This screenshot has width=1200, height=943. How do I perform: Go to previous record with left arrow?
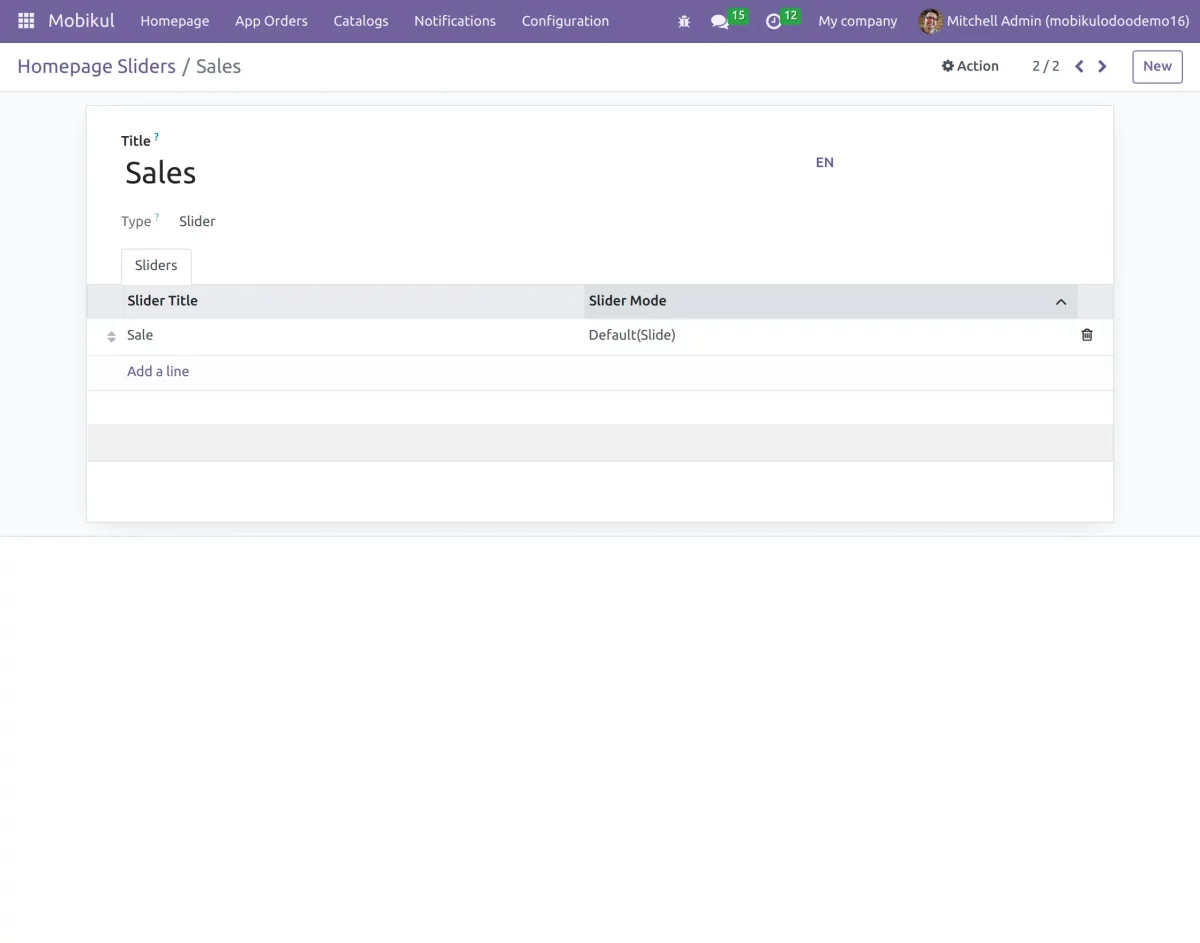1078,66
